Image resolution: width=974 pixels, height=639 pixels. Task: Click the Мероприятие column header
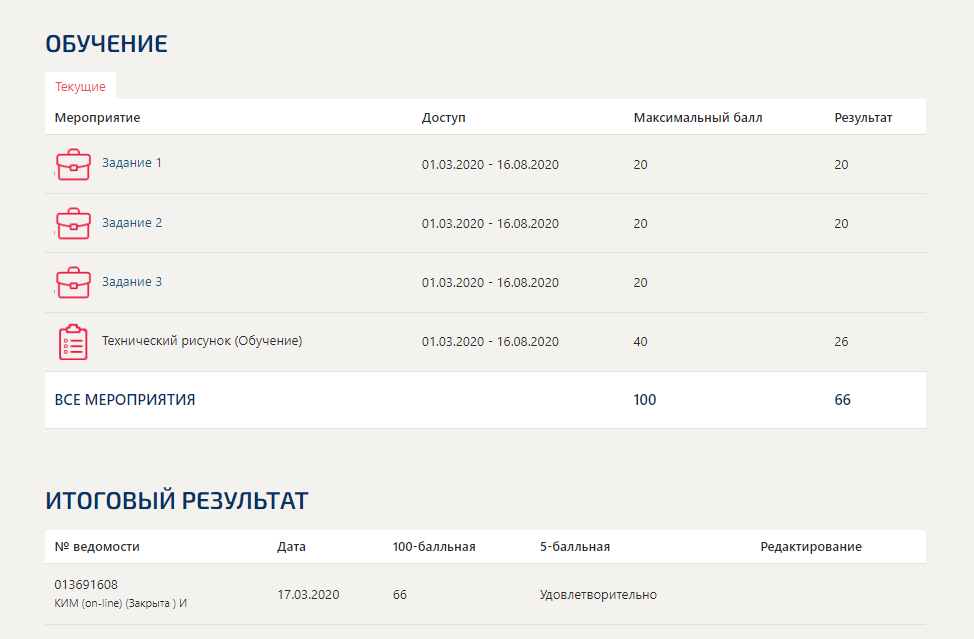[x=98, y=117]
